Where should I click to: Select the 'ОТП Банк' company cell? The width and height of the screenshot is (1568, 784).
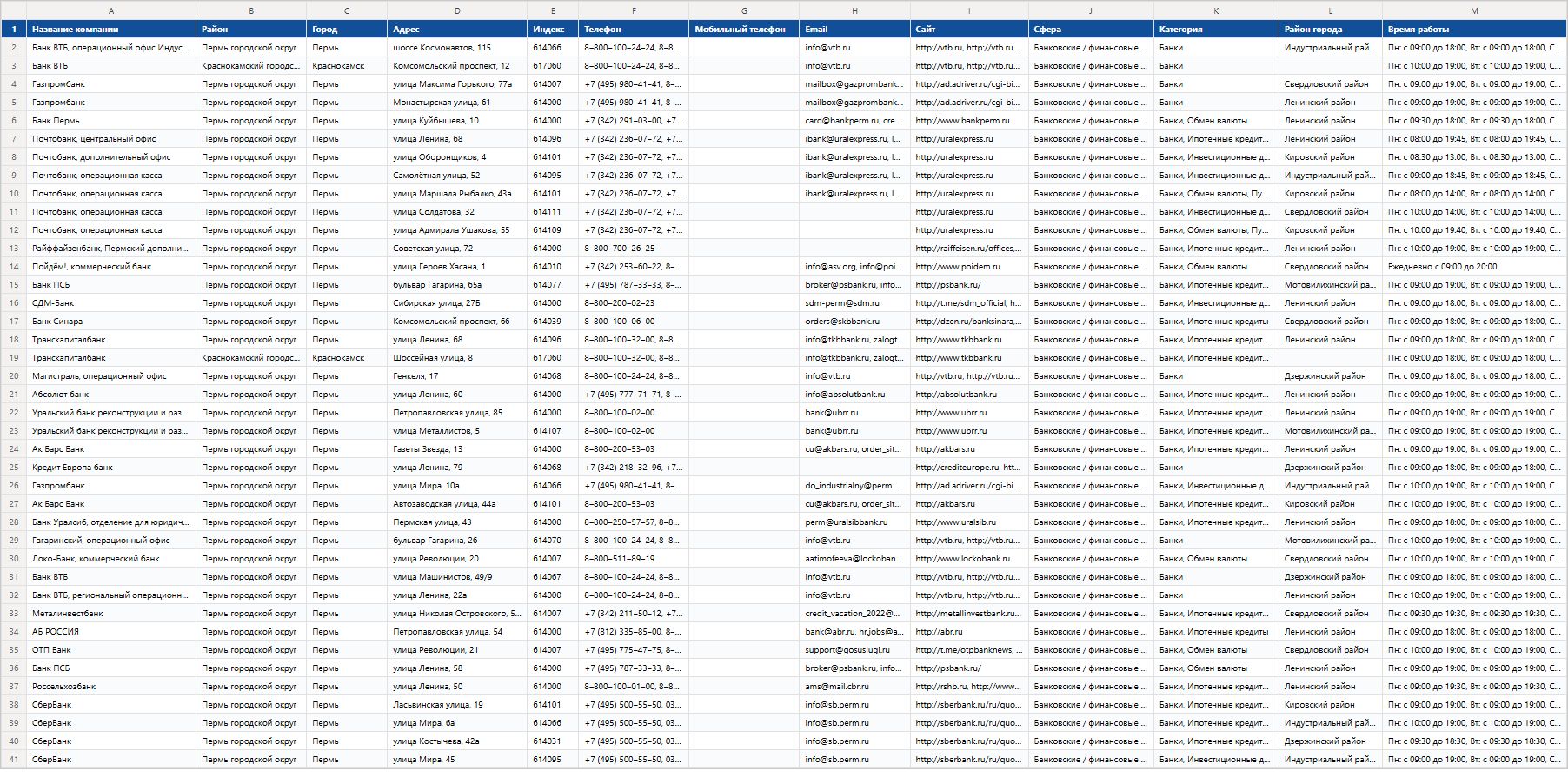click(111, 650)
